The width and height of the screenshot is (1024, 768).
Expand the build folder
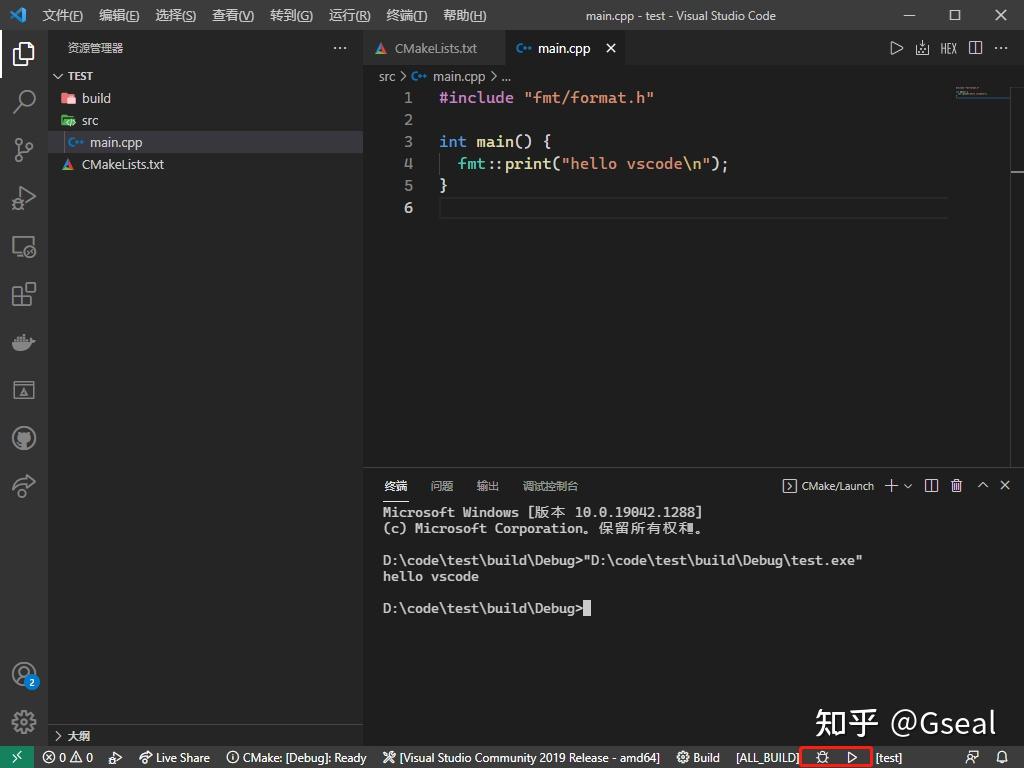coord(206,98)
